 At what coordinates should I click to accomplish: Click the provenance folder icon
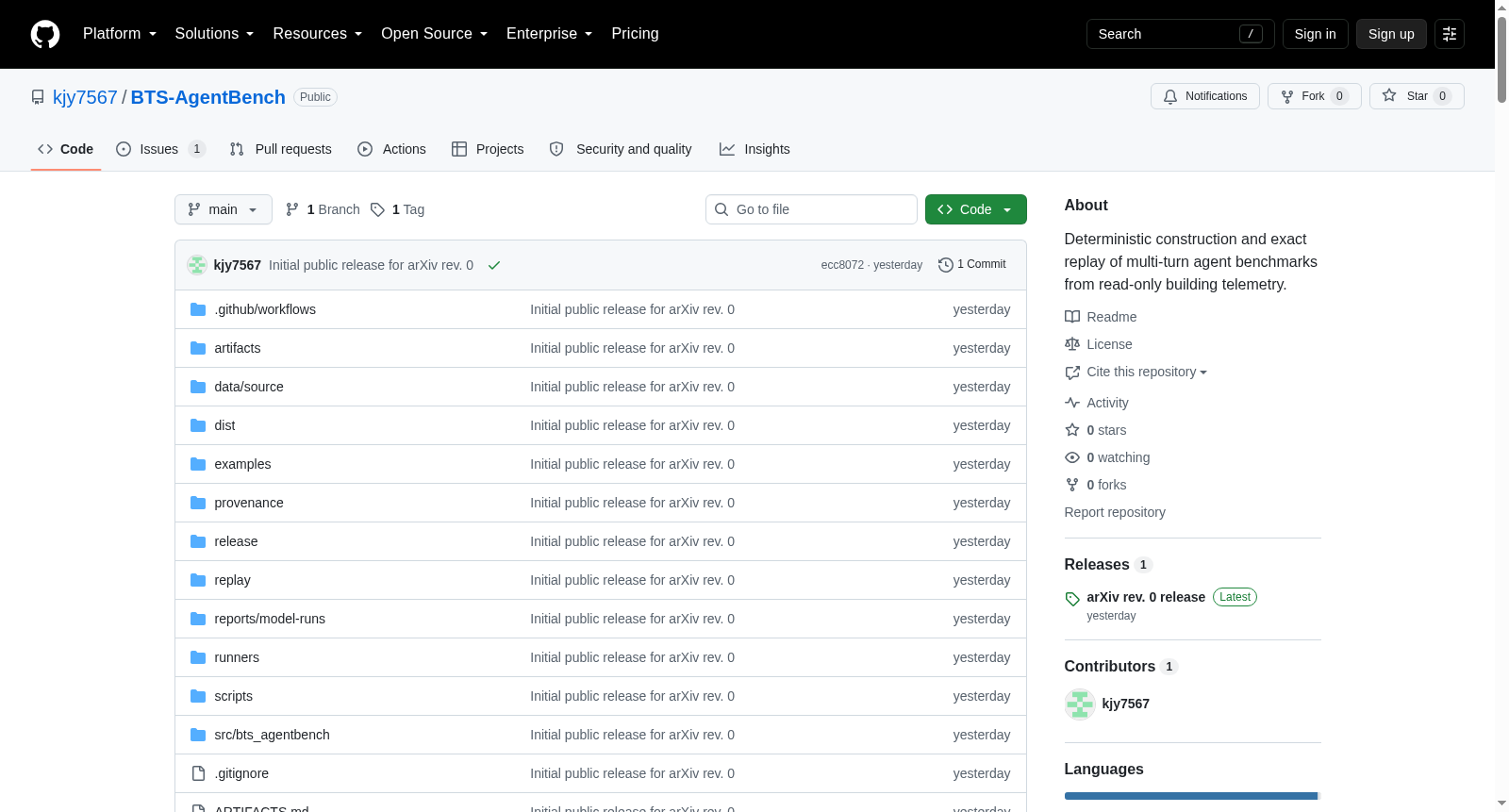(x=198, y=503)
